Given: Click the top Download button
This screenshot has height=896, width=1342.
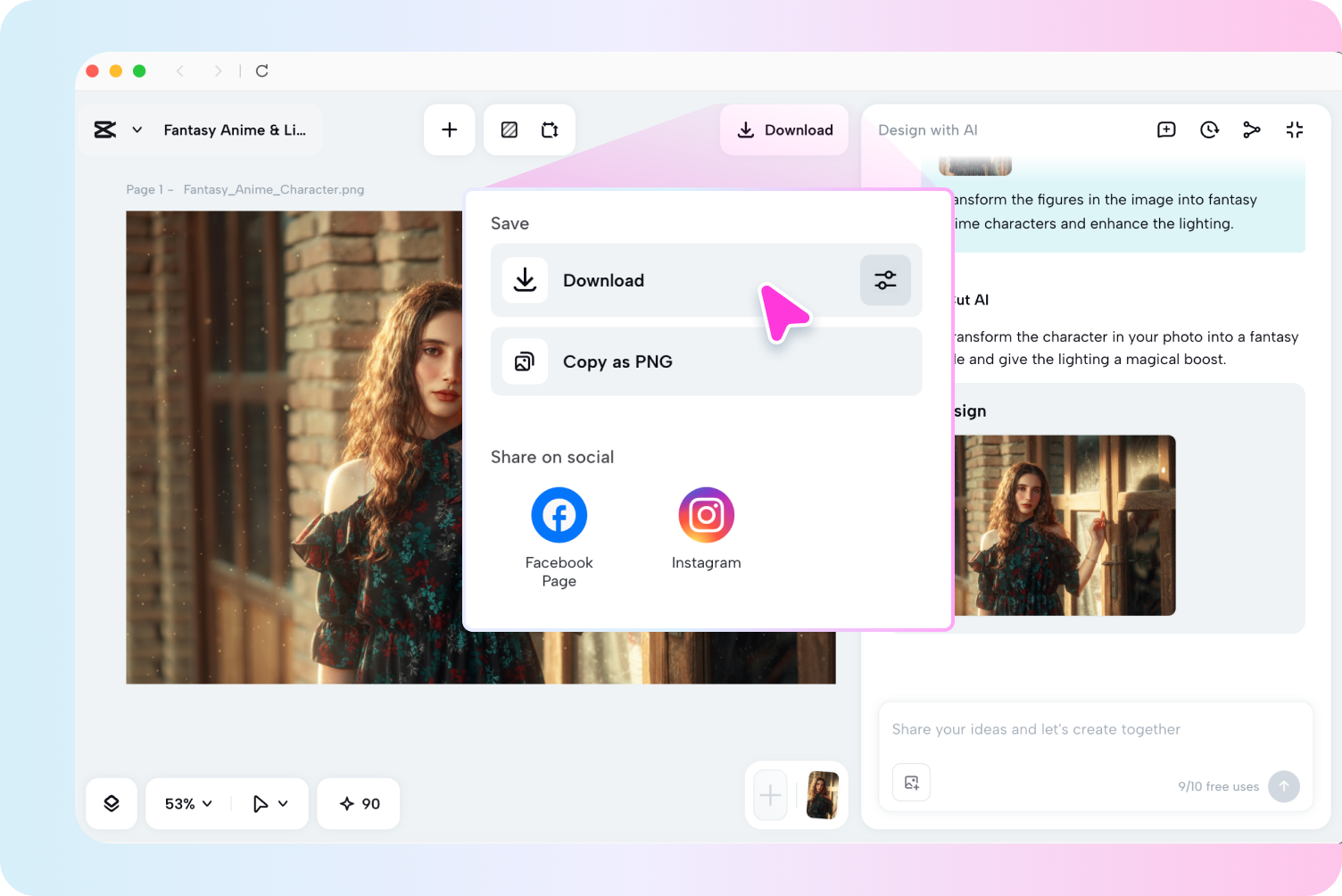Looking at the screenshot, I should [x=784, y=130].
